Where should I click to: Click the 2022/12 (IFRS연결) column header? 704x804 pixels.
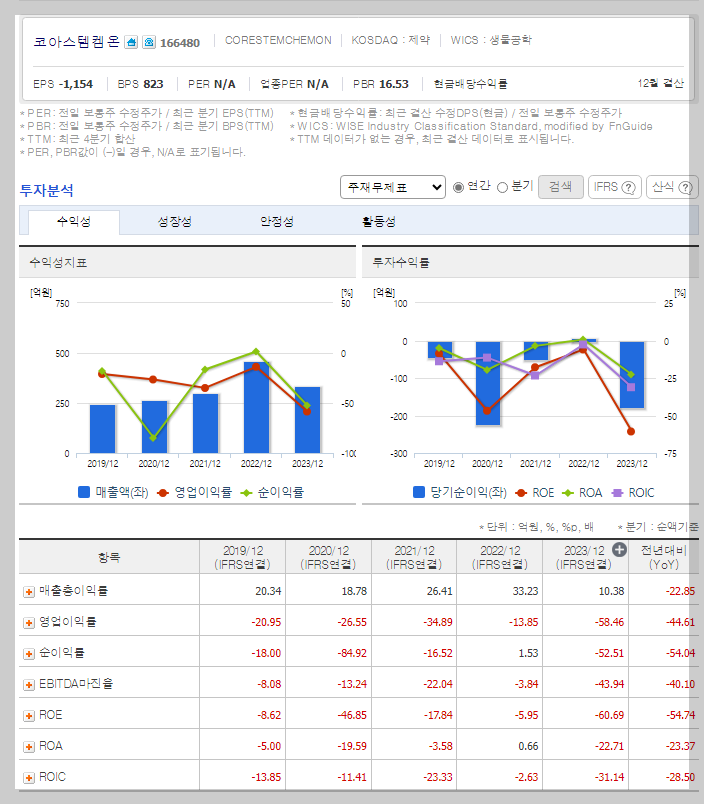pyautogui.click(x=500, y=557)
